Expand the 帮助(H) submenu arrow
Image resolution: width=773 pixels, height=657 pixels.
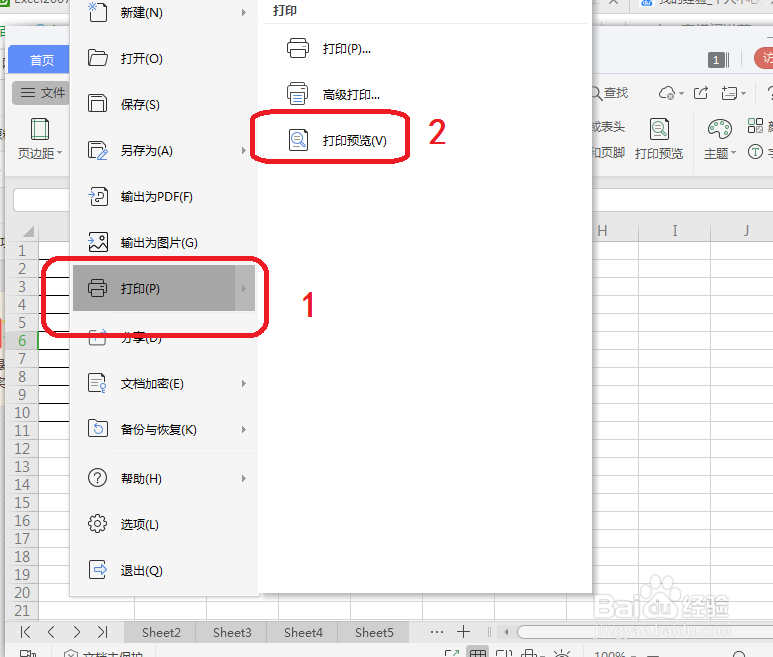click(x=244, y=479)
